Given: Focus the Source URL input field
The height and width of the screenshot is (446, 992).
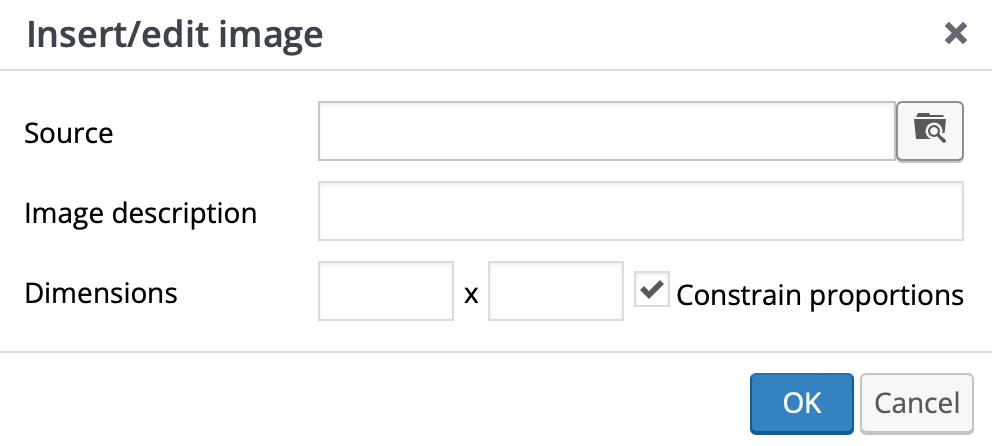Looking at the screenshot, I should [x=607, y=131].
